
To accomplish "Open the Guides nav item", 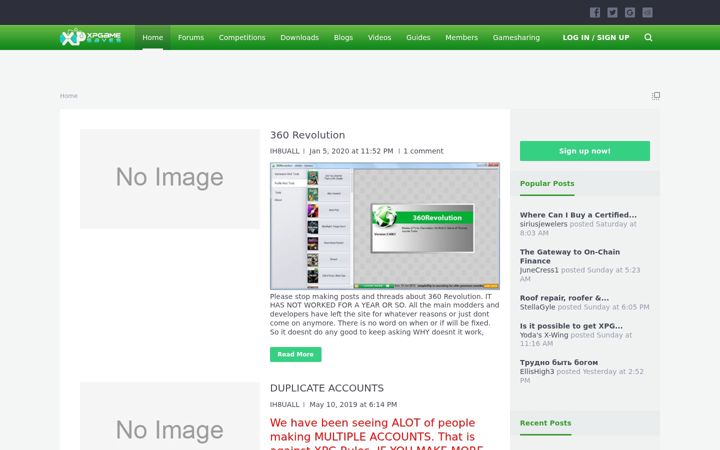I will (418, 38).
